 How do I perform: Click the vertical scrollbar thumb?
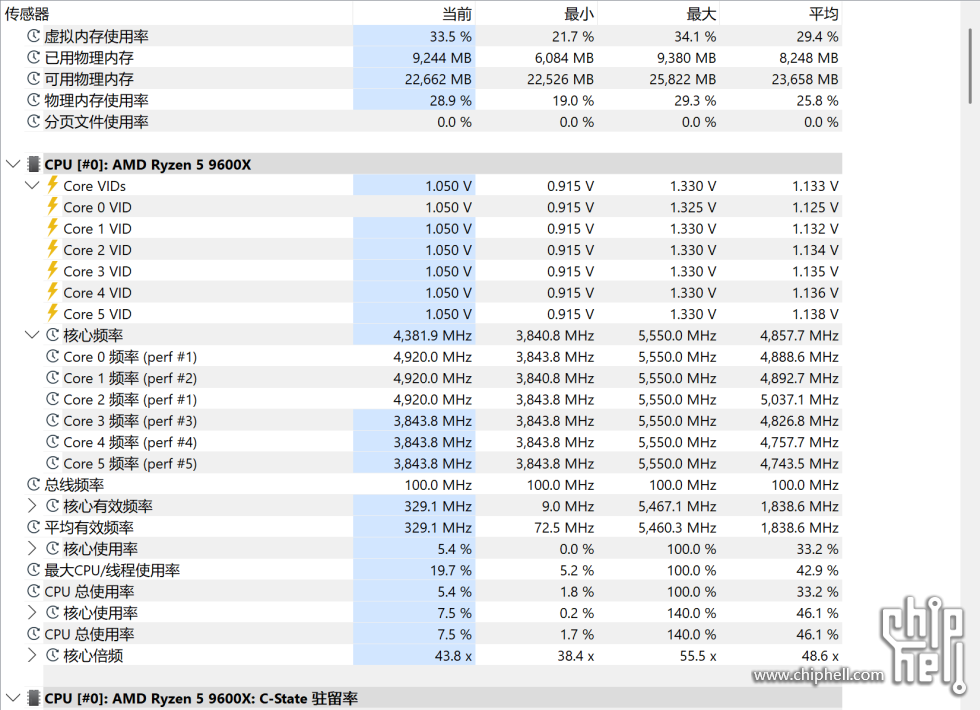click(x=971, y=64)
